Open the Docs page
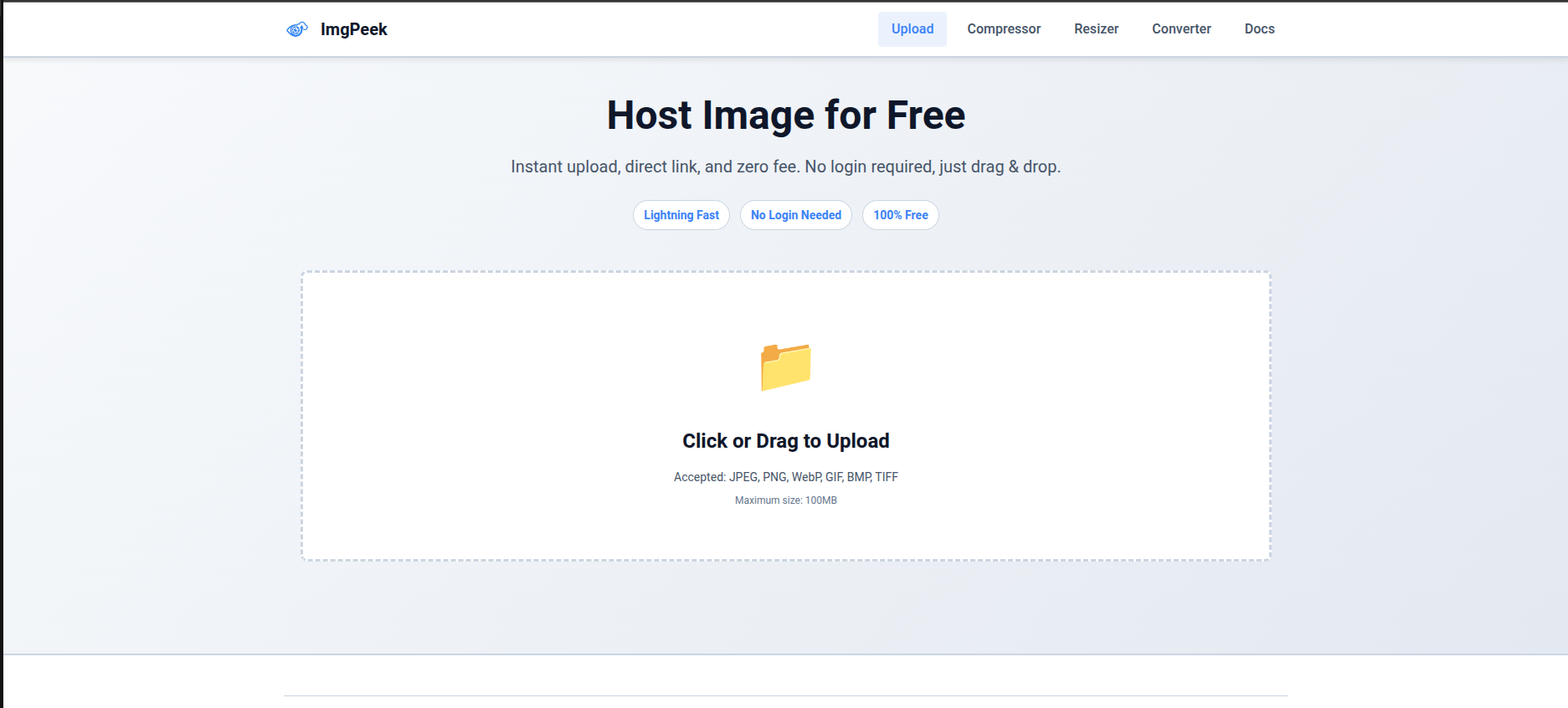 pos(1259,29)
